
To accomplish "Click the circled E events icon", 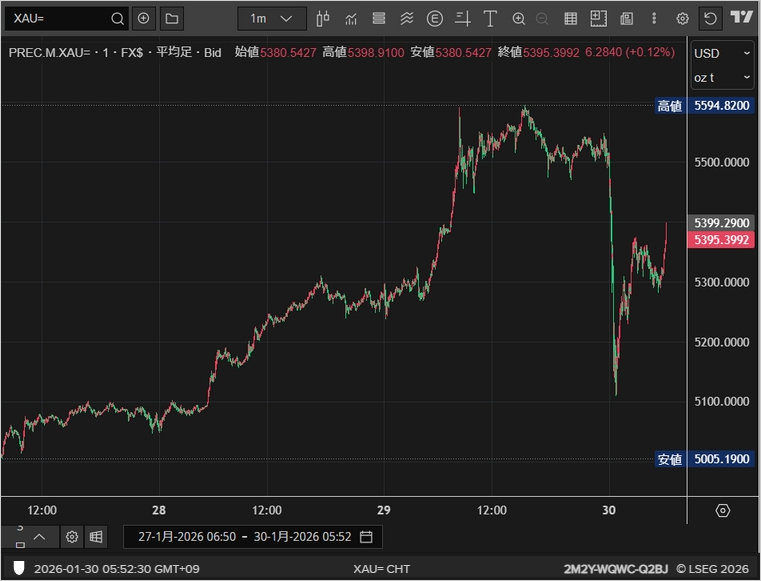I will tap(434, 18).
